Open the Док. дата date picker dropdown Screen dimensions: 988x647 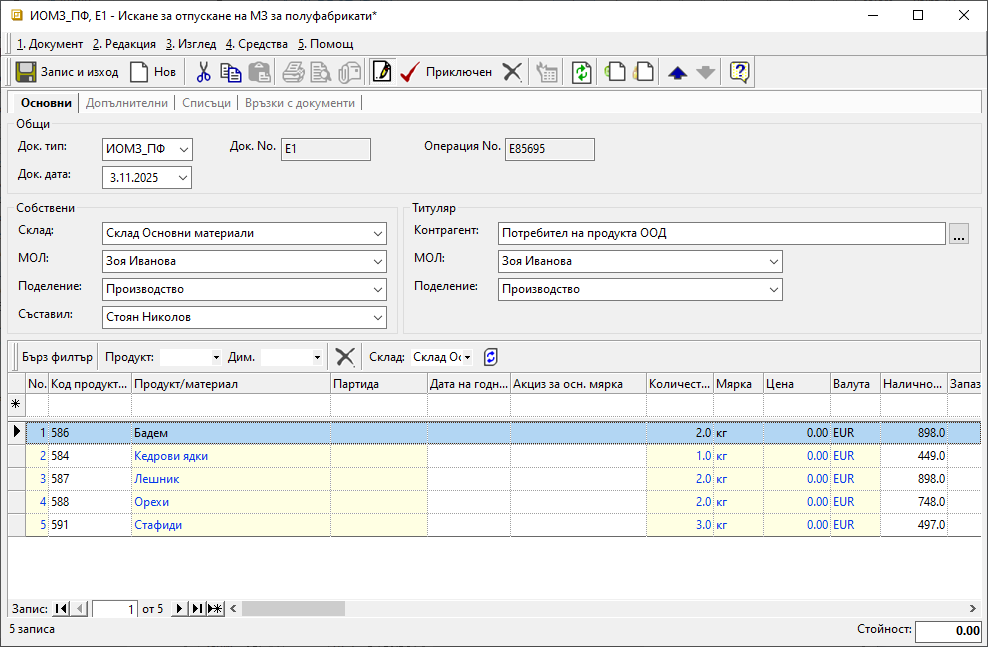pos(182,178)
